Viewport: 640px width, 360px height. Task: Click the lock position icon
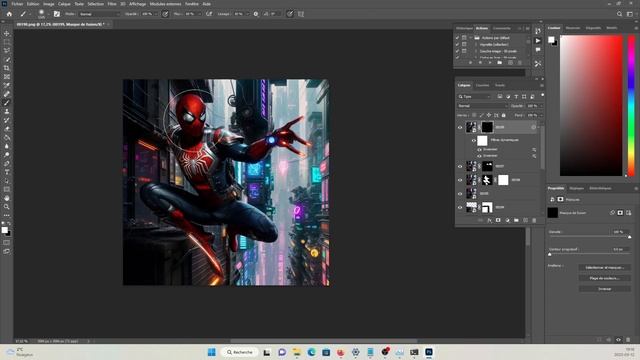(489, 116)
